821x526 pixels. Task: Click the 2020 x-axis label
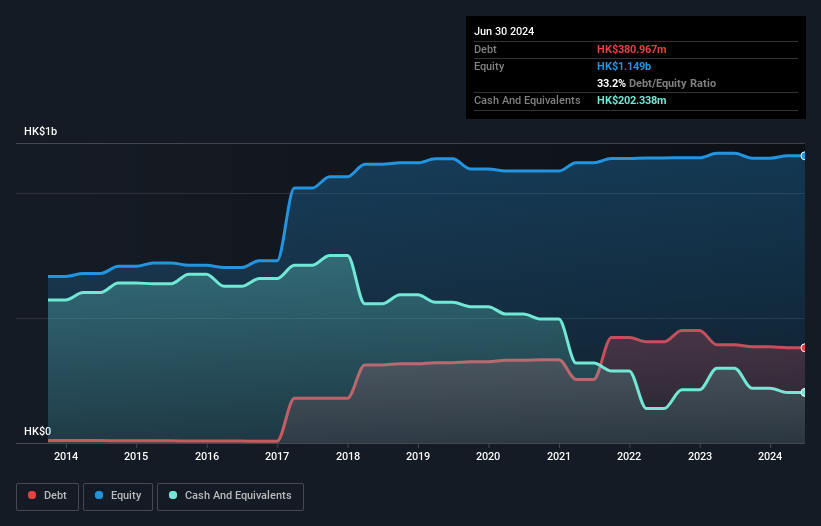tap(488, 456)
